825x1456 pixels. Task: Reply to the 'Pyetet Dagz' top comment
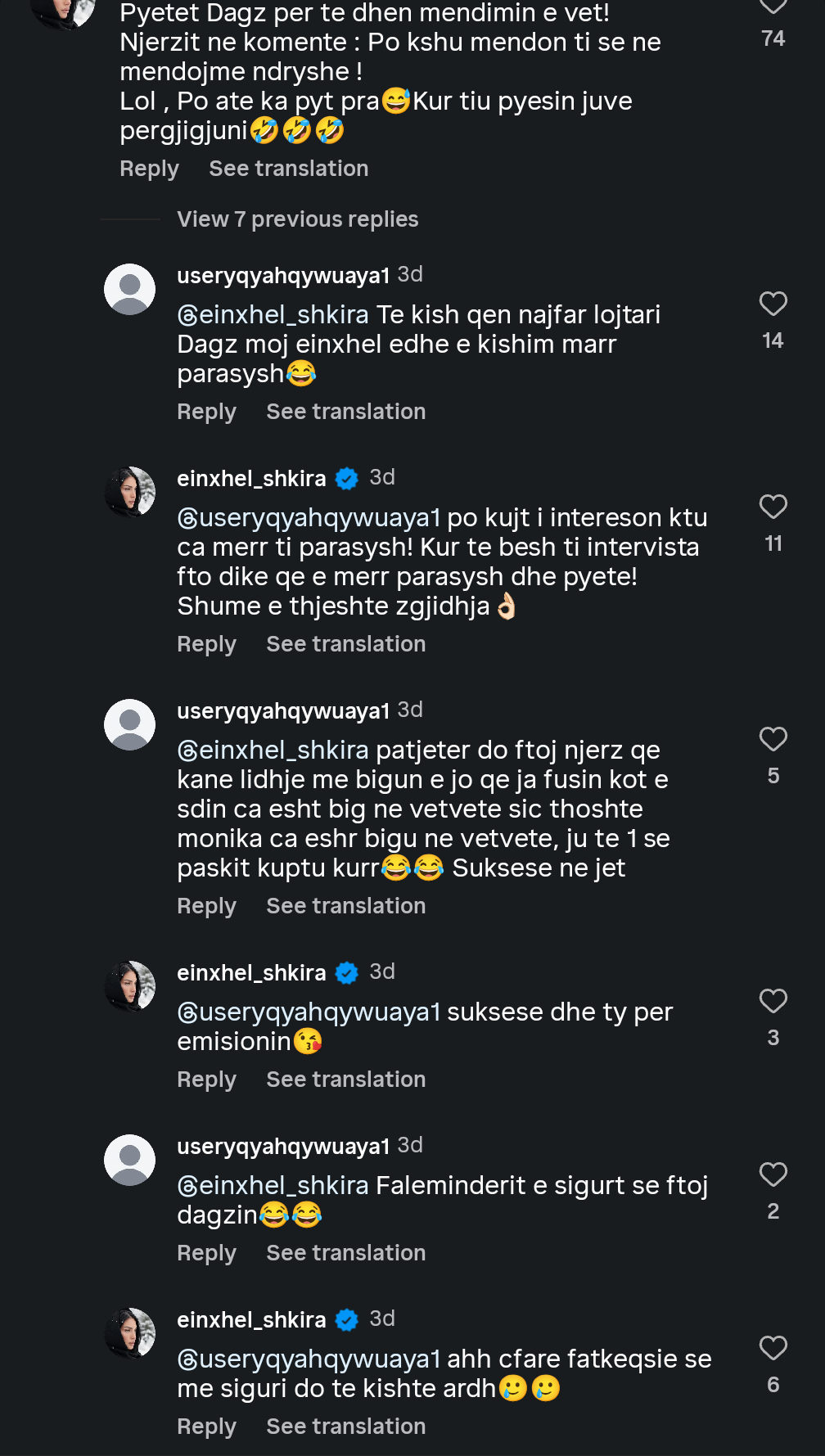pos(149,169)
